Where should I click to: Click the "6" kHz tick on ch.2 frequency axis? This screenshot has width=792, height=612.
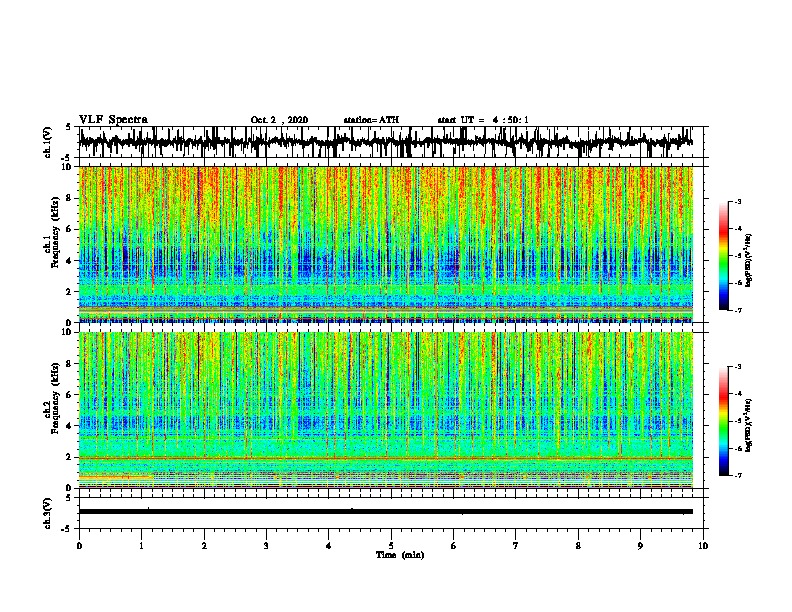(70, 395)
